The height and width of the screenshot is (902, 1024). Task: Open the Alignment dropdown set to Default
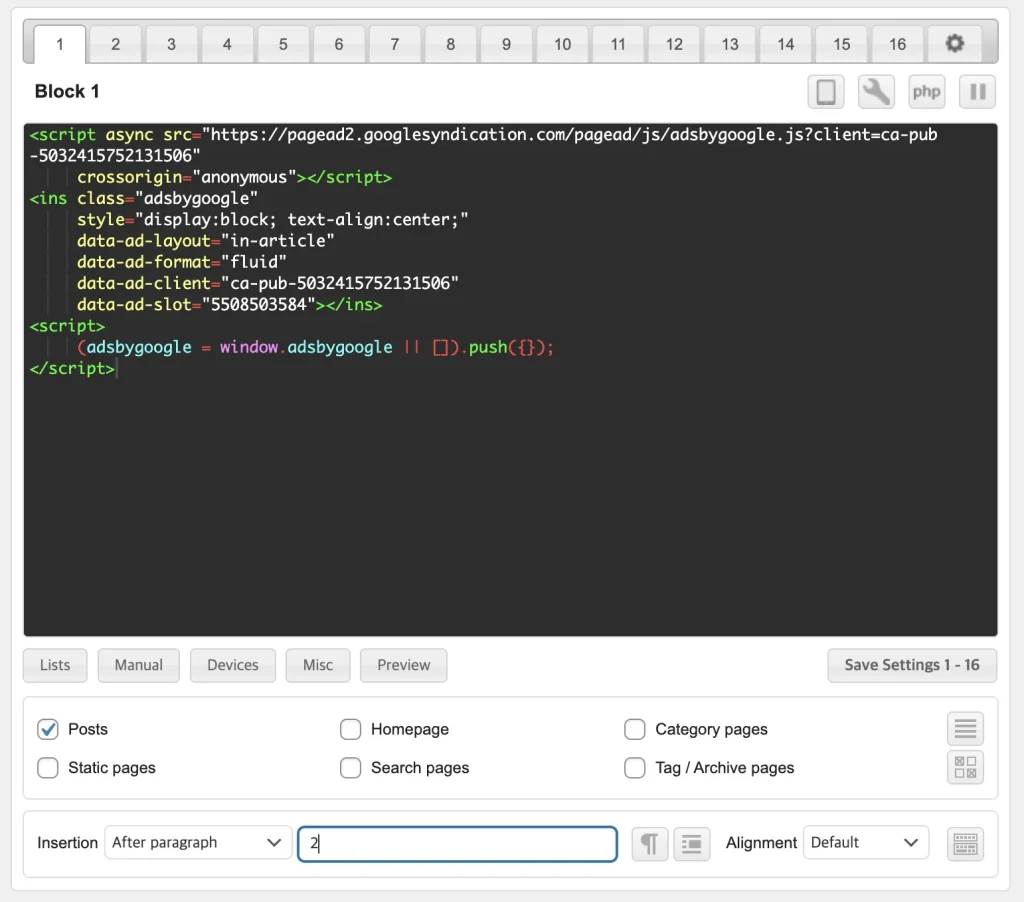pos(866,843)
